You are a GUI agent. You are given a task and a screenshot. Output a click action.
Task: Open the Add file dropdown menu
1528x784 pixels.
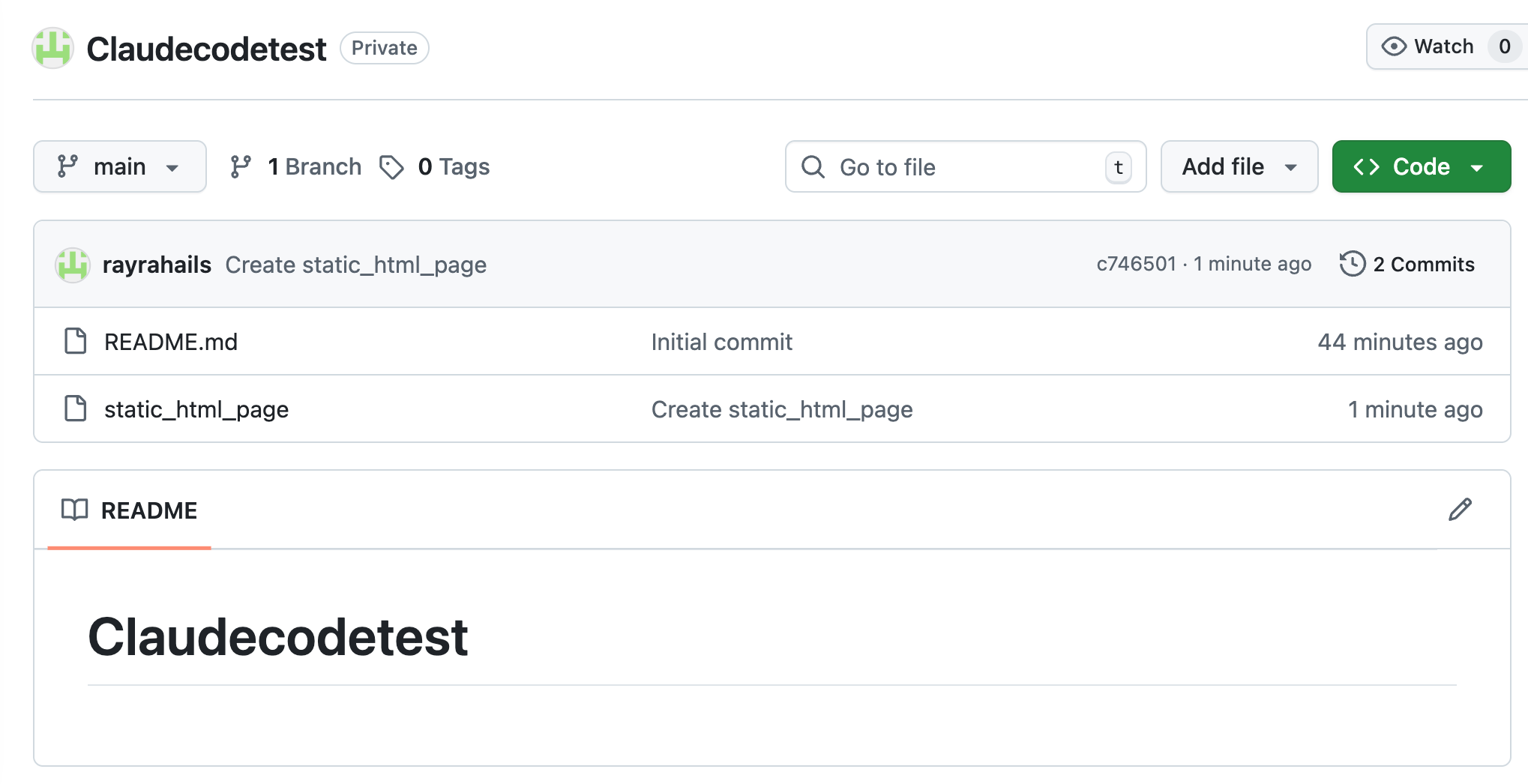click(1239, 166)
